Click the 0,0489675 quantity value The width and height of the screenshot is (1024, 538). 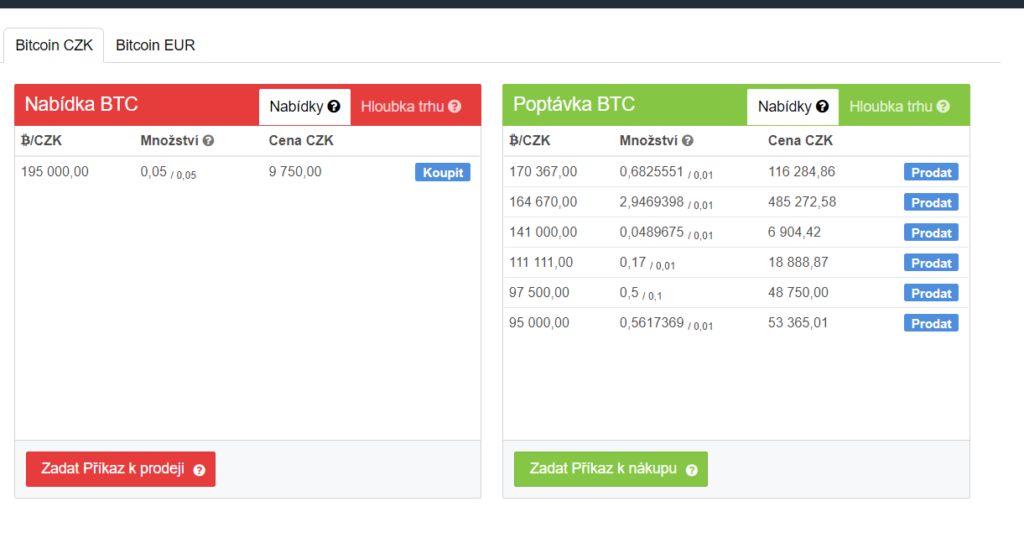[x=652, y=232]
